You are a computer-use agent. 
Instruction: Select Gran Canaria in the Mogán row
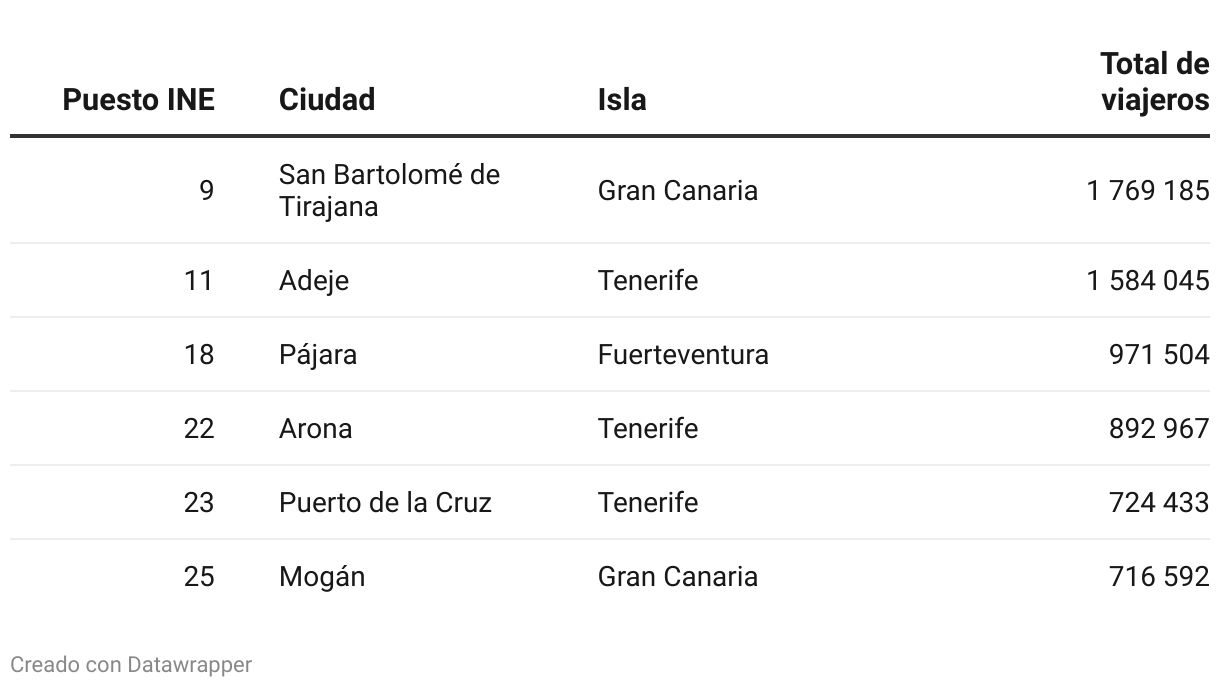[x=678, y=577]
